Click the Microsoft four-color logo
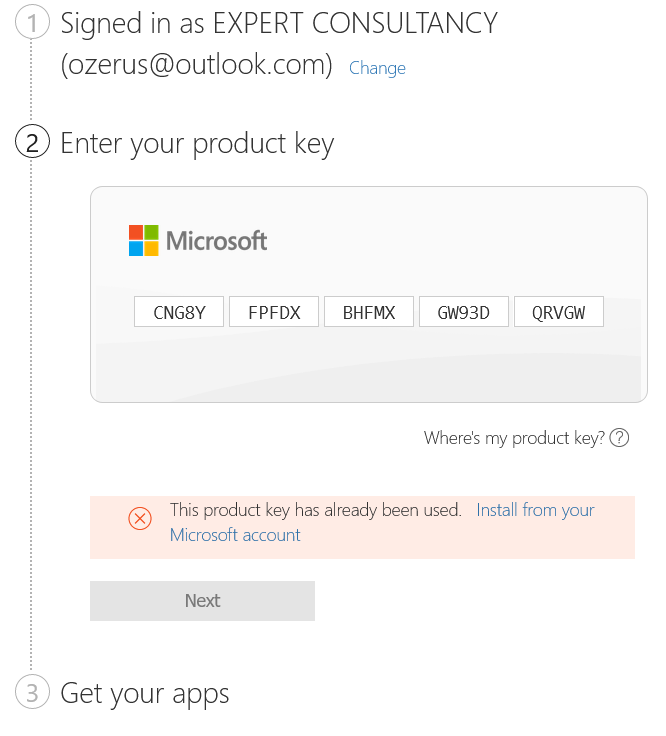Image resolution: width=666 pixels, height=736 pixels. point(144,241)
